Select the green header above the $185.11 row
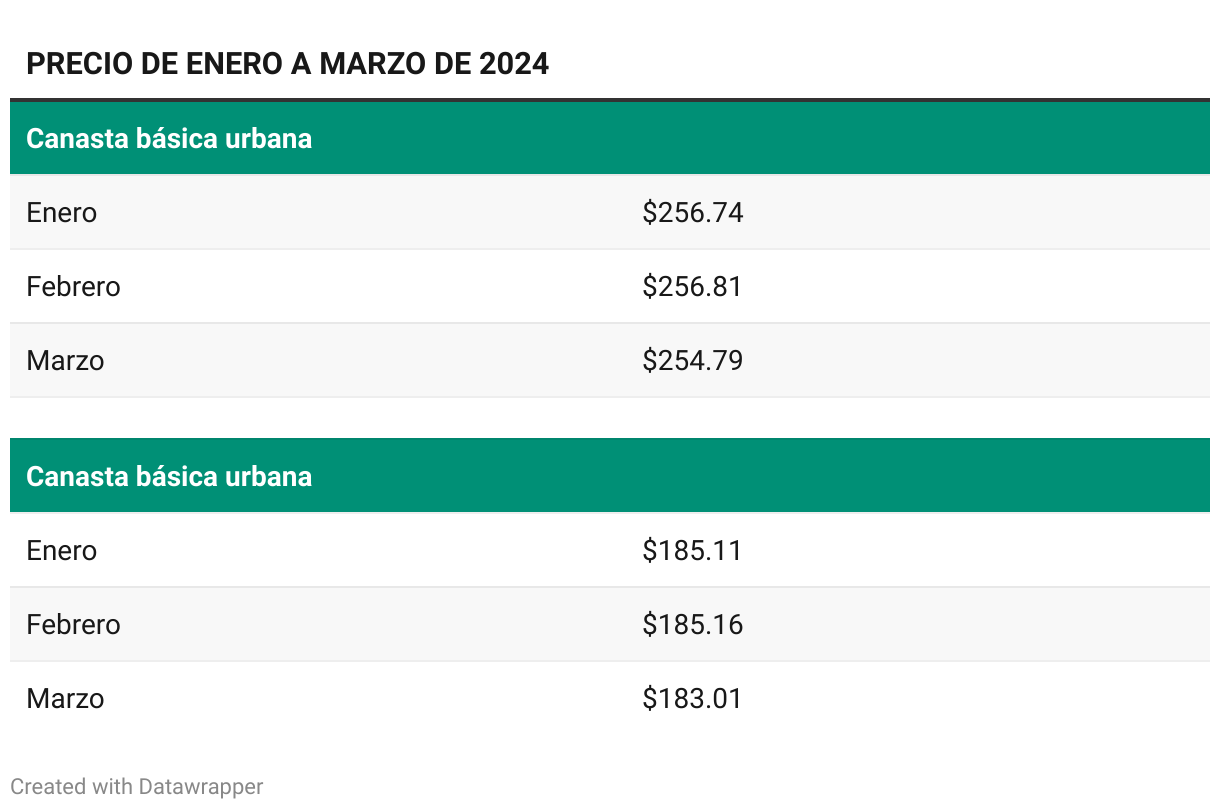Screen dimensions: 1220x810 point(610,476)
